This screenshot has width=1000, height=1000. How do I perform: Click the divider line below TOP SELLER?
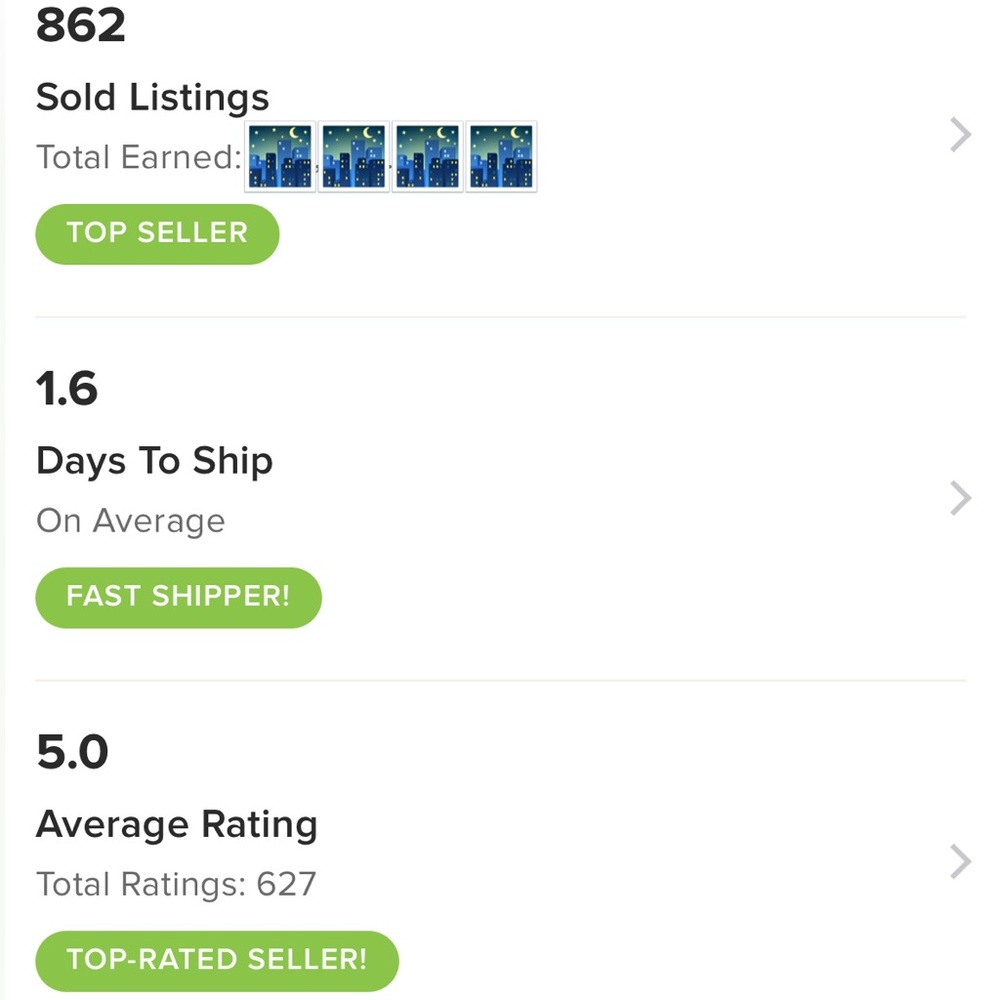coord(500,317)
